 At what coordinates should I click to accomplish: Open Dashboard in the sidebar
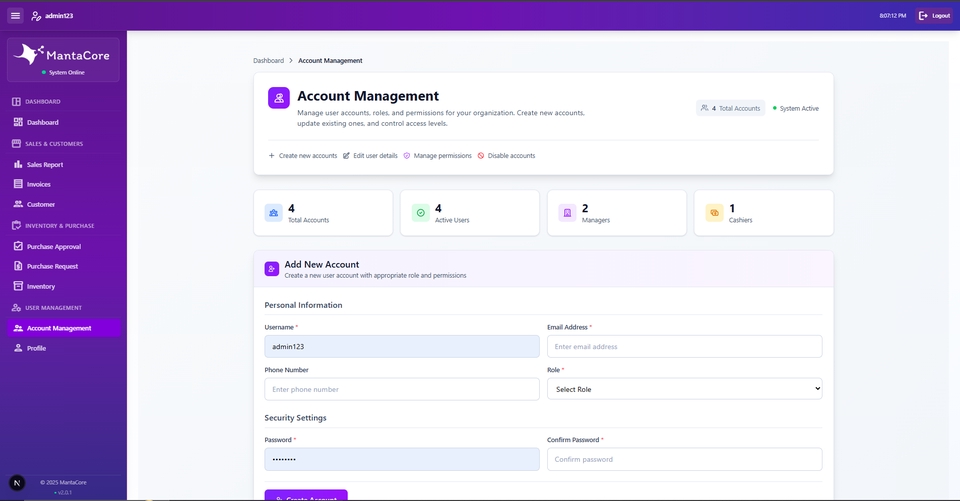[x=64, y=122]
